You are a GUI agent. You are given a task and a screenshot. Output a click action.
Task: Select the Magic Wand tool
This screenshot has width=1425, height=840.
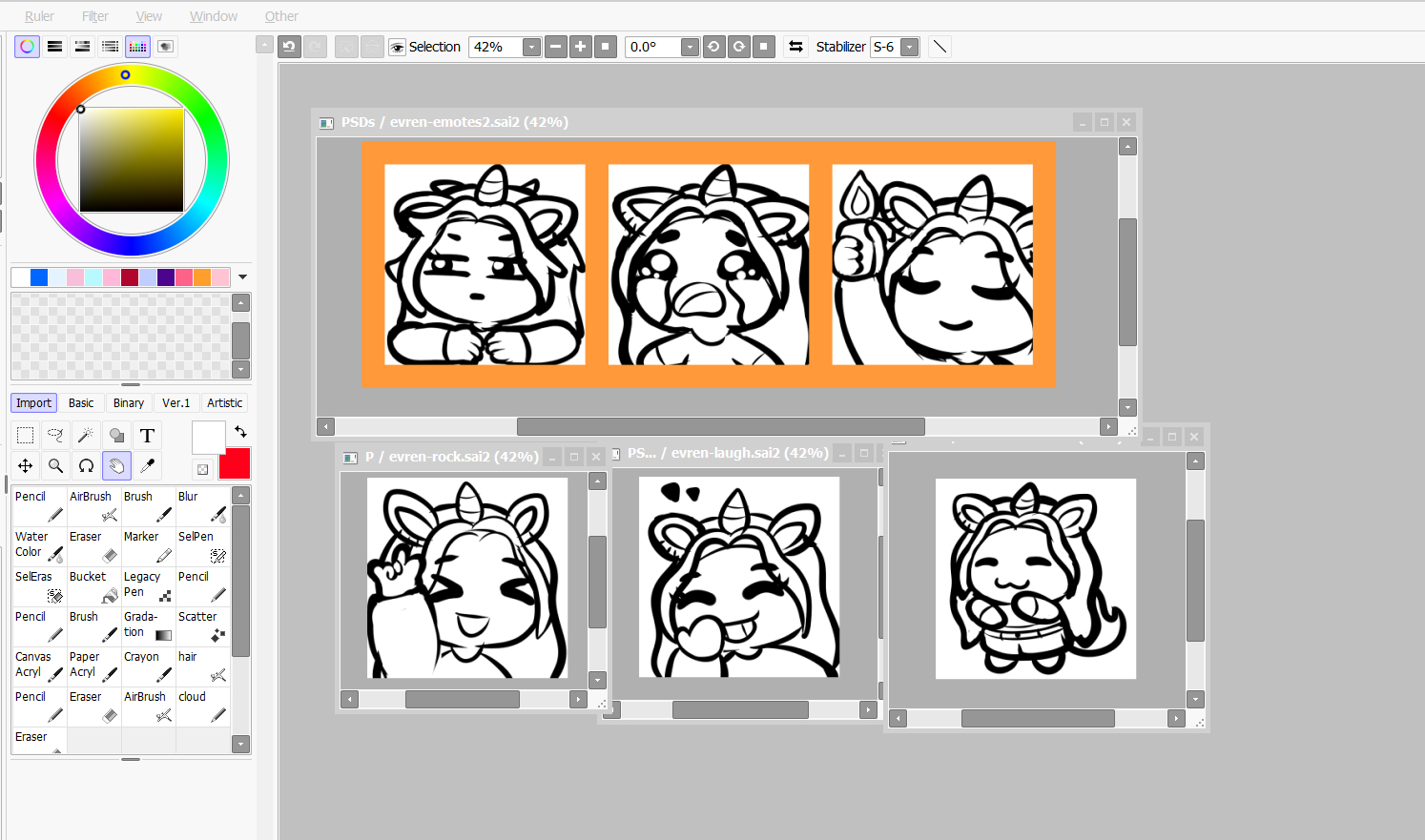click(x=86, y=436)
